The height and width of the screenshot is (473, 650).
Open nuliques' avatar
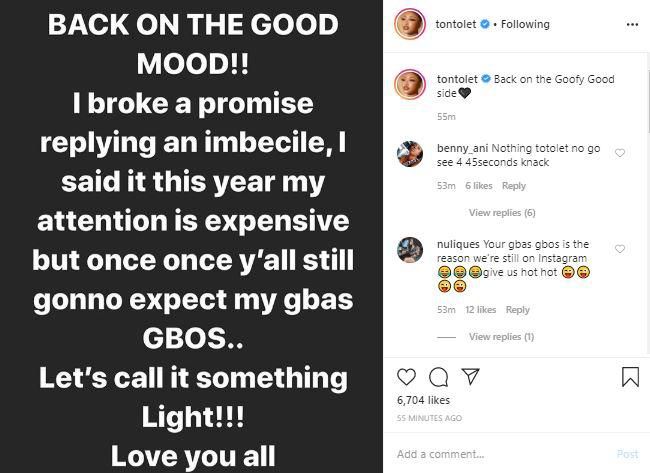[x=409, y=250]
